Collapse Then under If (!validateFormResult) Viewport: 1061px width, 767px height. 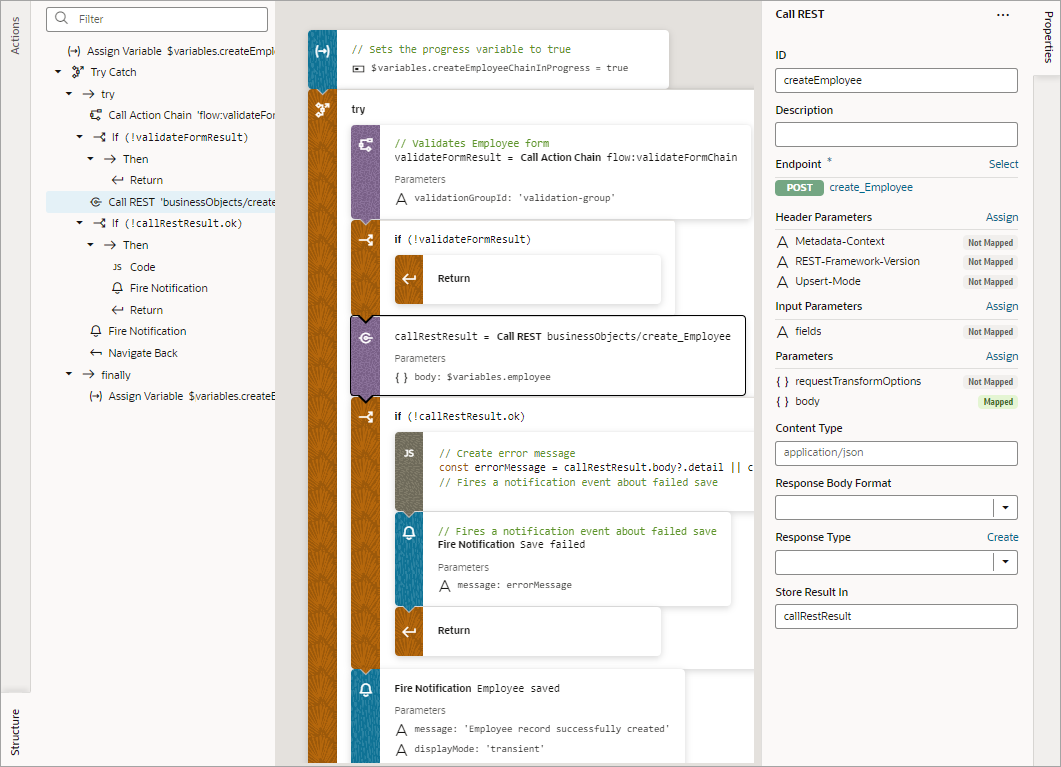click(x=91, y=158)
